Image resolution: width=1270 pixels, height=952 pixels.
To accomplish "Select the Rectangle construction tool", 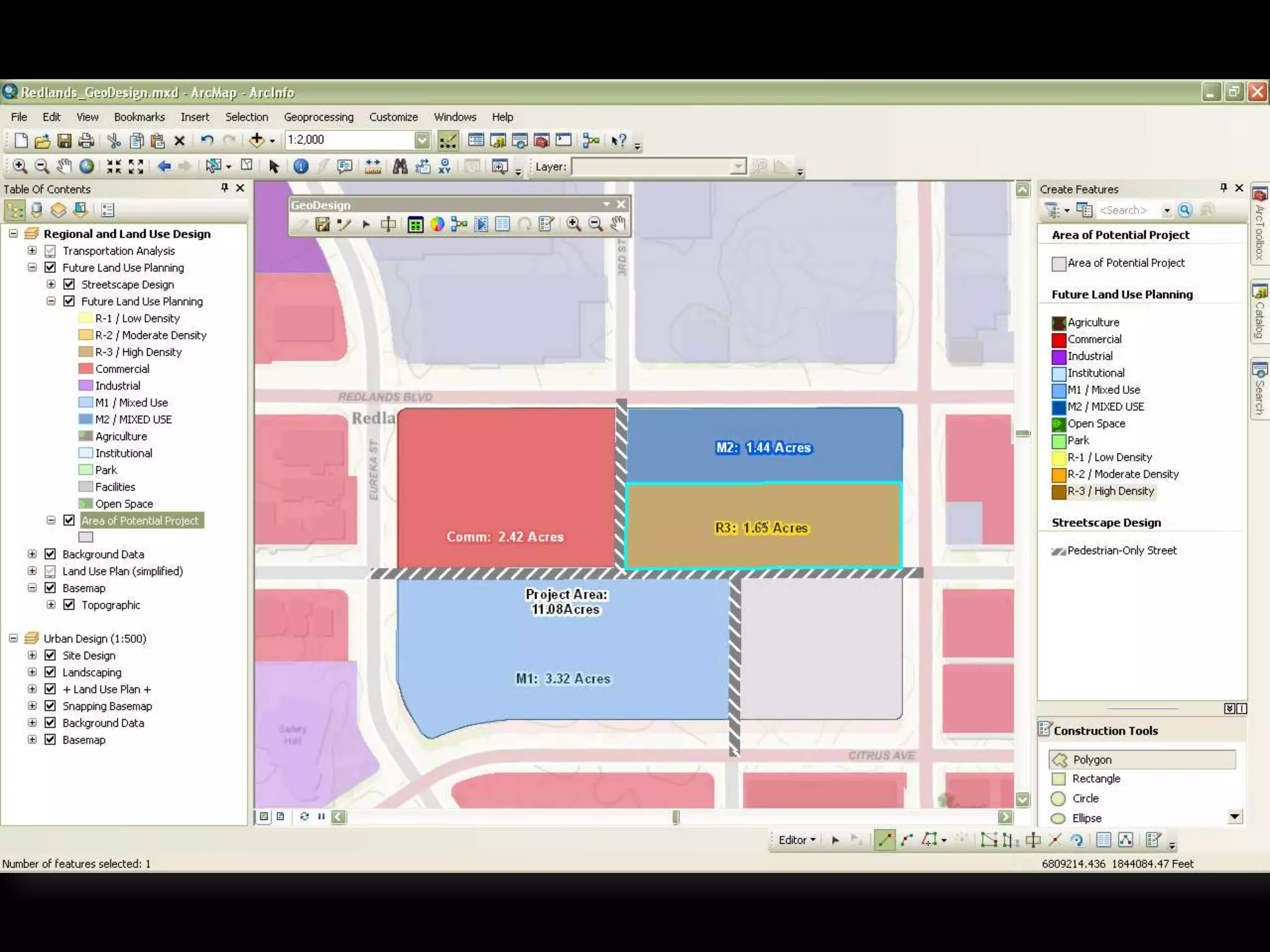I will pyautogui.click(x=1096, y=778).
